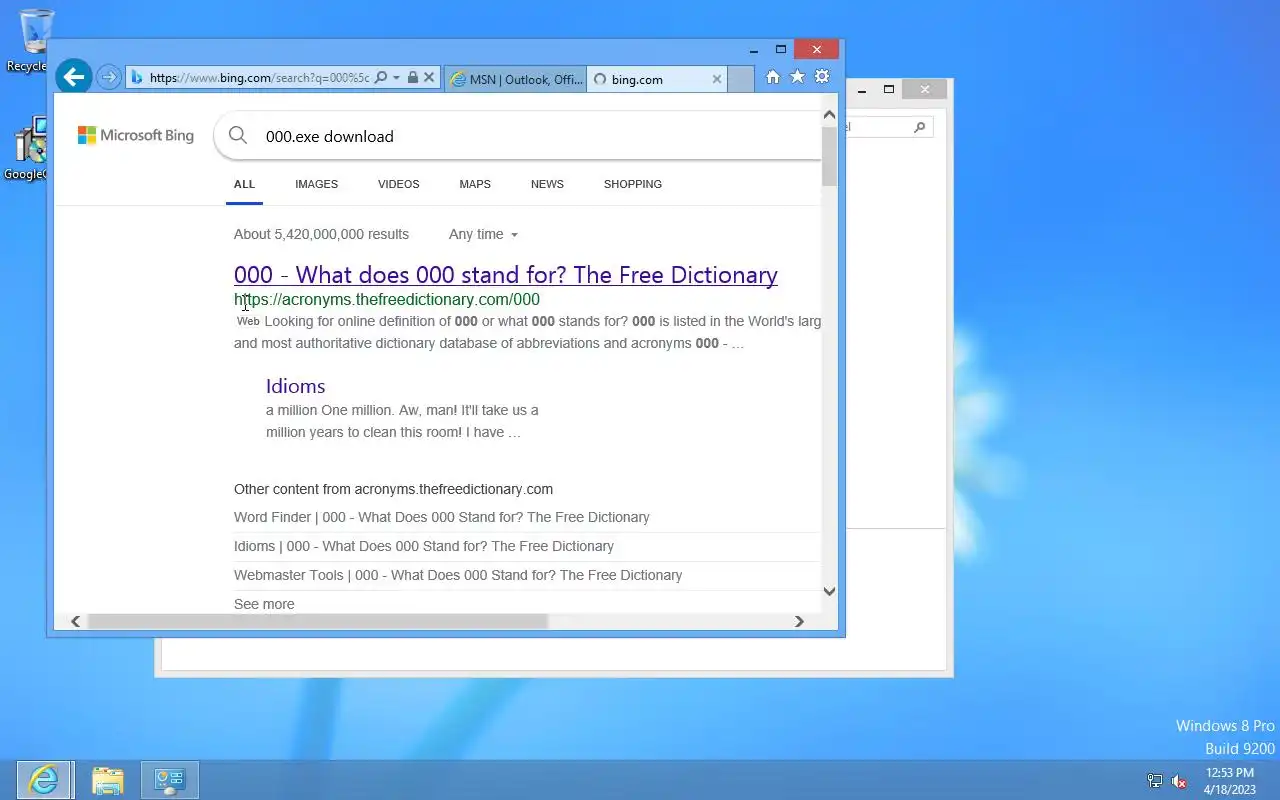This screenshot has height=800, width=1280.
Task: Click the search magnifier in address bar
Action: (x=380, y=77)
